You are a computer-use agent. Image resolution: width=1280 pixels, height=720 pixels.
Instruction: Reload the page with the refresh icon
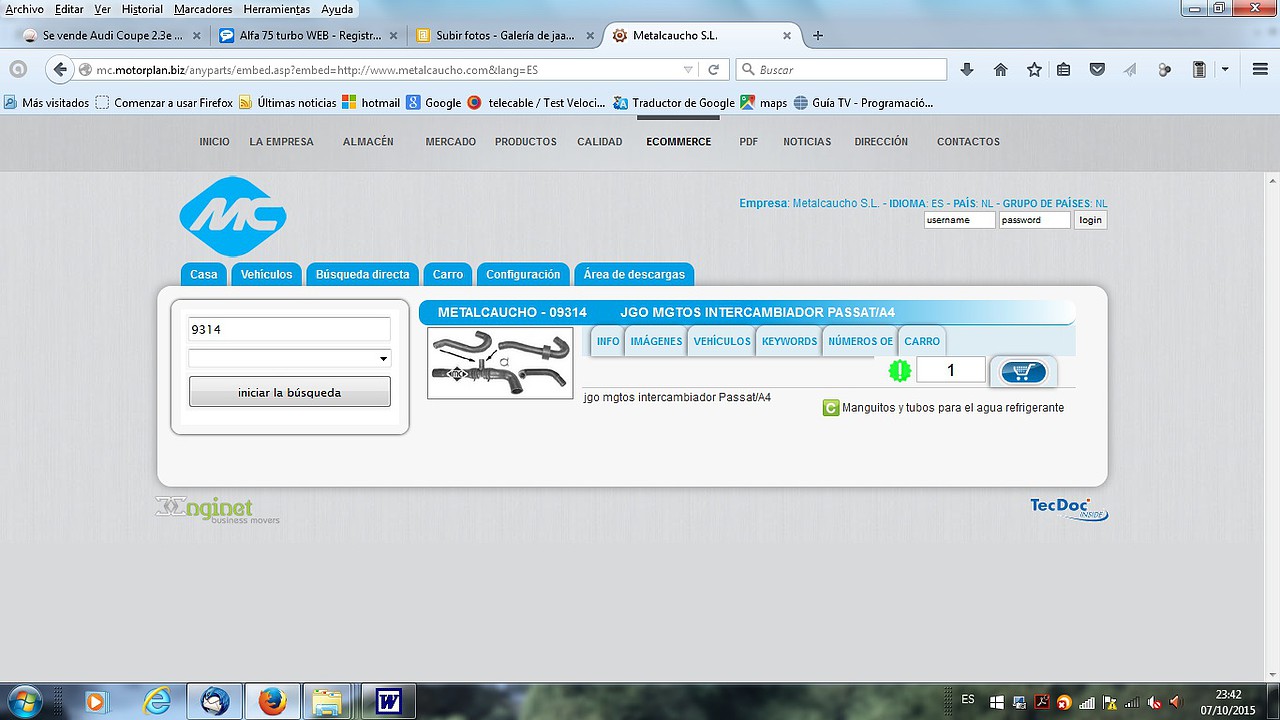point(713,70)
